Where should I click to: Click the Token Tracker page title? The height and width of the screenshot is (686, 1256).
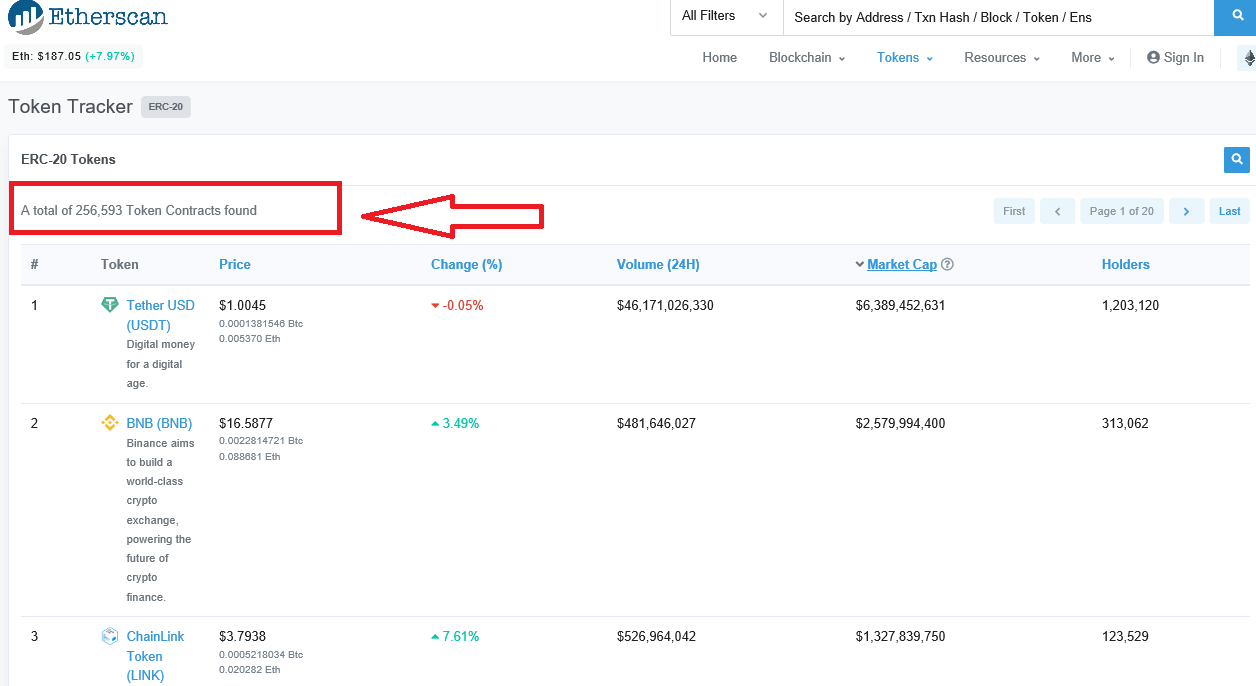[x=70, y=107]
